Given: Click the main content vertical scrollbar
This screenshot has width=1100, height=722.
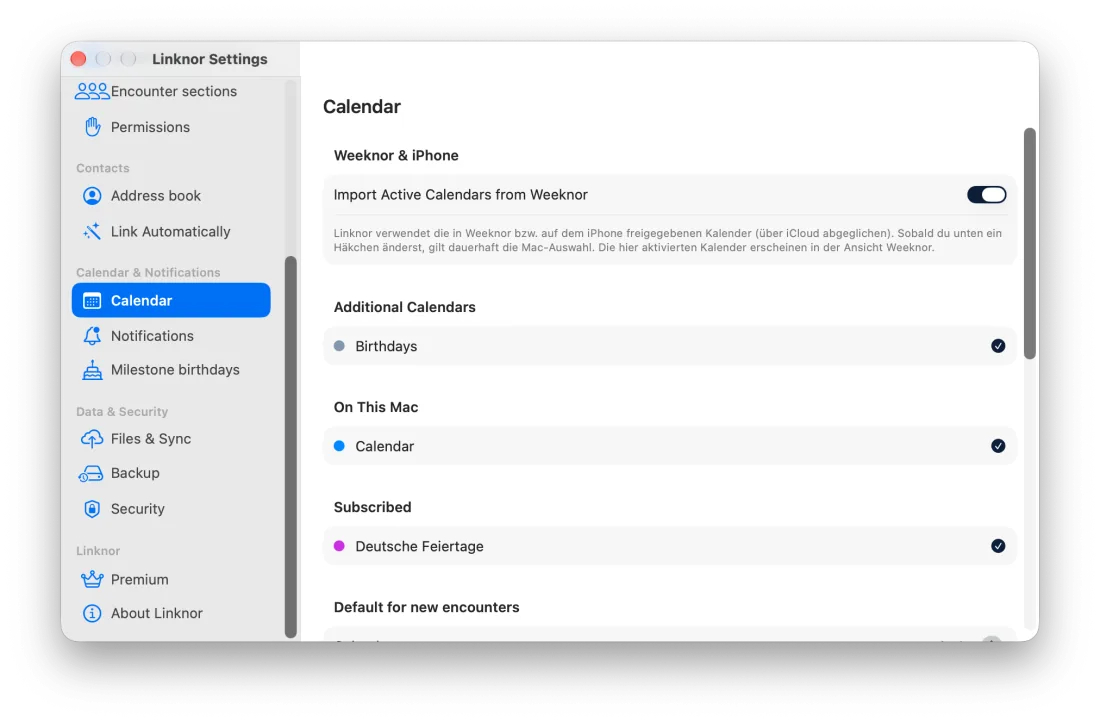Looking at the screenshot, I should [x=1029, y=243].
